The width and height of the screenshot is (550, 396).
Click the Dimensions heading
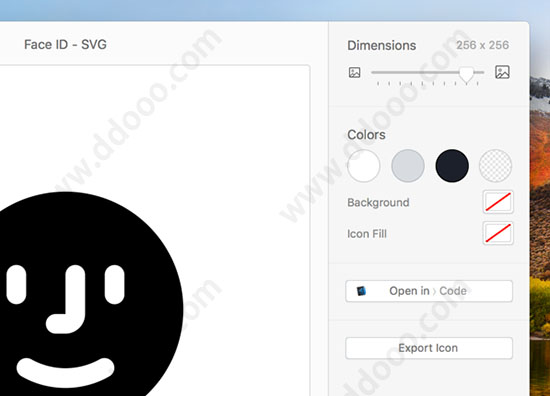coord(382,46)
